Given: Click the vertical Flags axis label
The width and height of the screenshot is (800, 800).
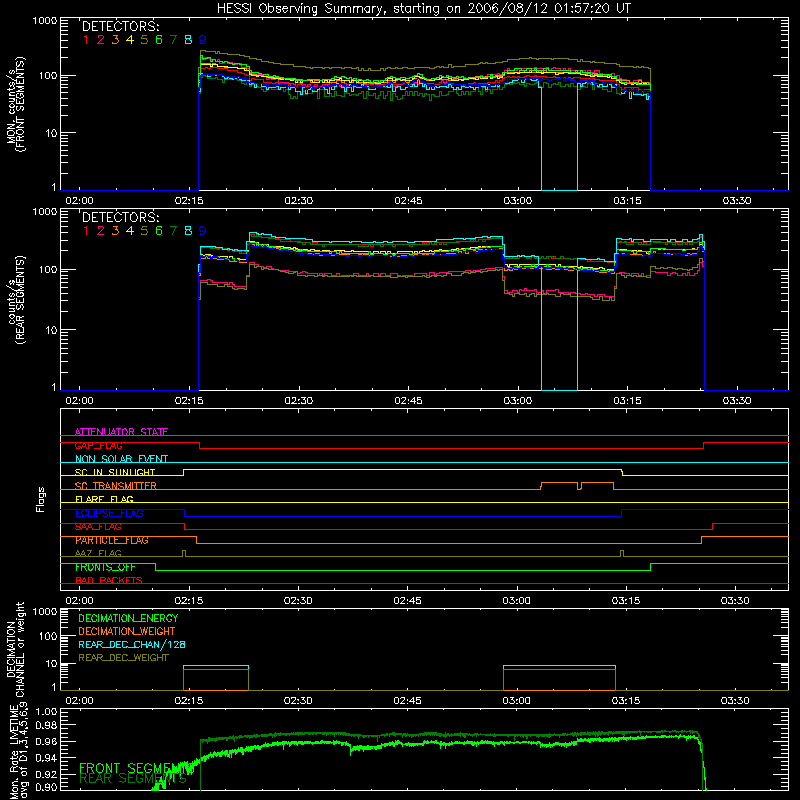Looking at the screenshot, I should [x=40, y=499].
